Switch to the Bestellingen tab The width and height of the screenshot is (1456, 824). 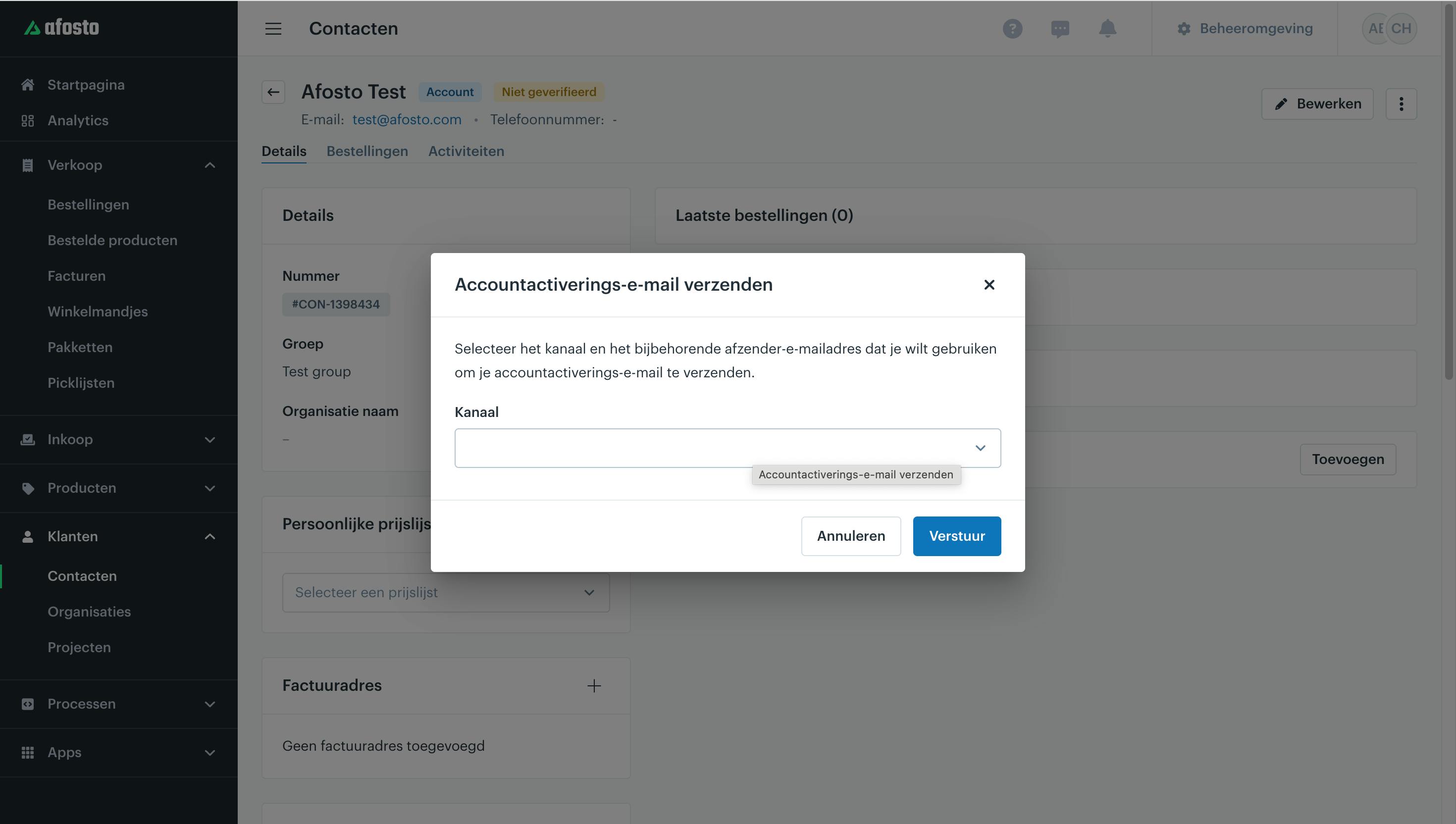367,151
